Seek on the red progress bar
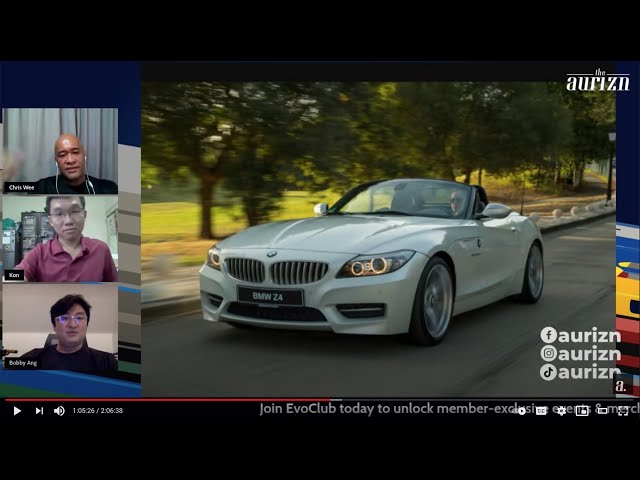The width and height of the screenshot is (640, 480). pos(167,400)
